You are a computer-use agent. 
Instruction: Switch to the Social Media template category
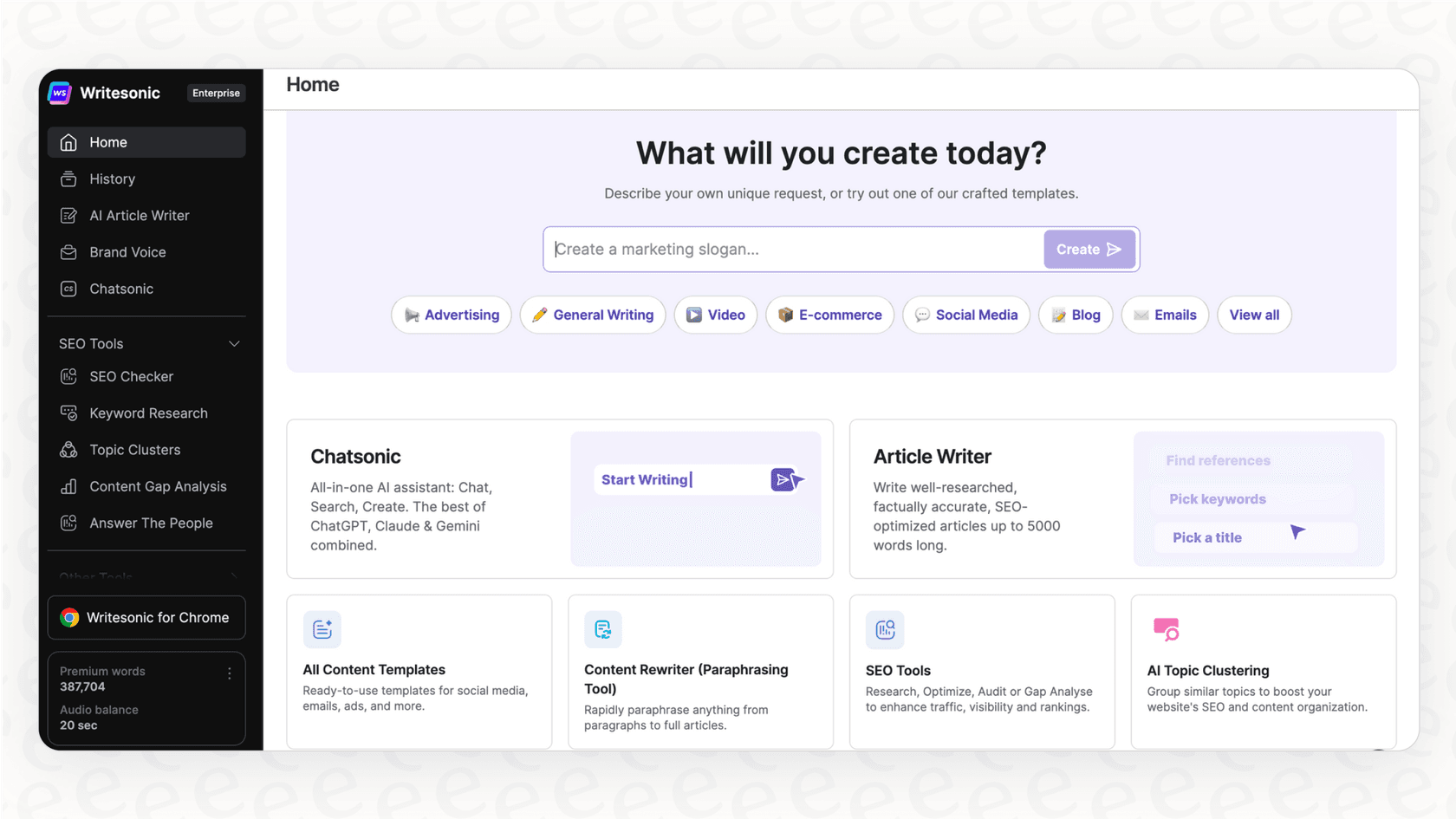tap(965, 315)
